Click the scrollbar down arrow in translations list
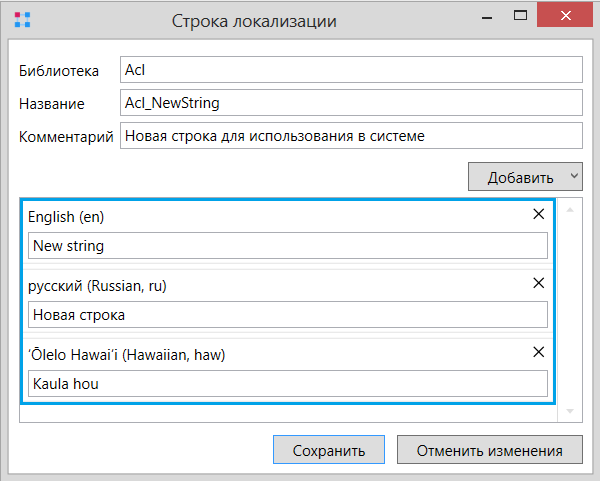Image resolution: width=600 pixels, height=481 pixels. [x=570, y=411]
